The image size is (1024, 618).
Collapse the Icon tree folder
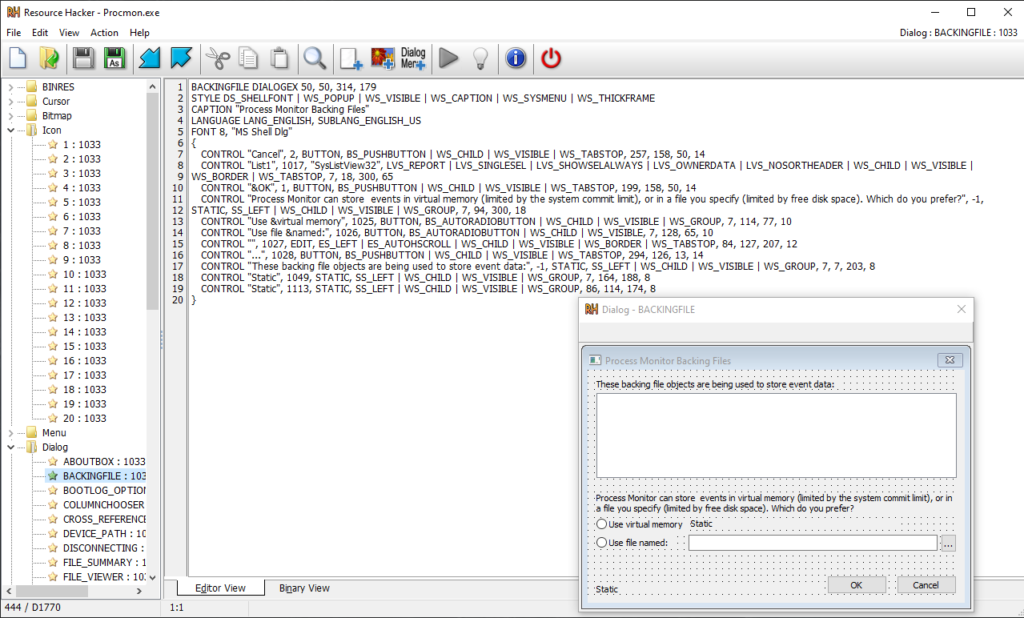pyautogui.click(x=10, y=130)
